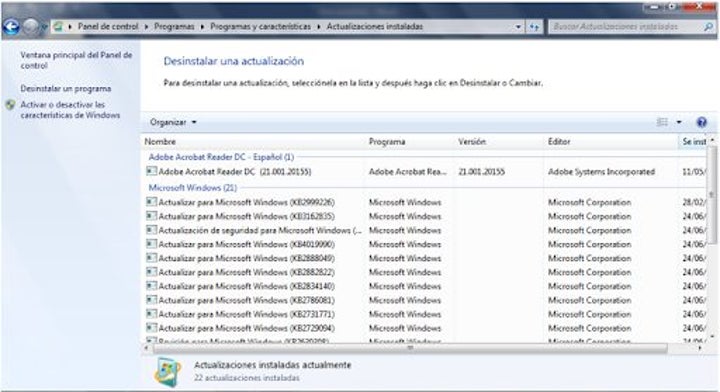
Task: Click the change view icon in toolbar
Action: point(662,122)
